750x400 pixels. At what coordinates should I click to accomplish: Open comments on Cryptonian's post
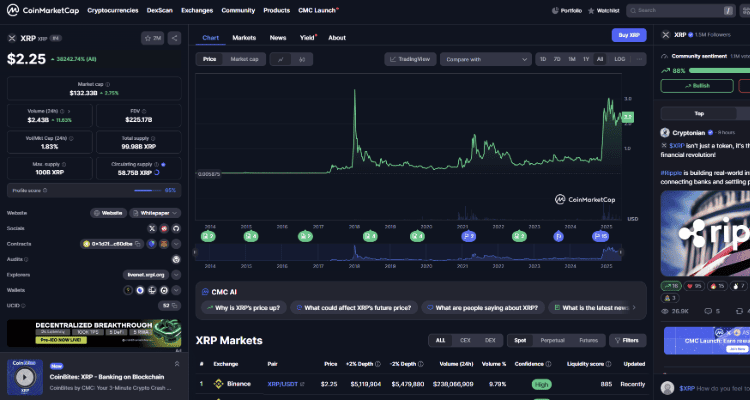pos(712,311)
